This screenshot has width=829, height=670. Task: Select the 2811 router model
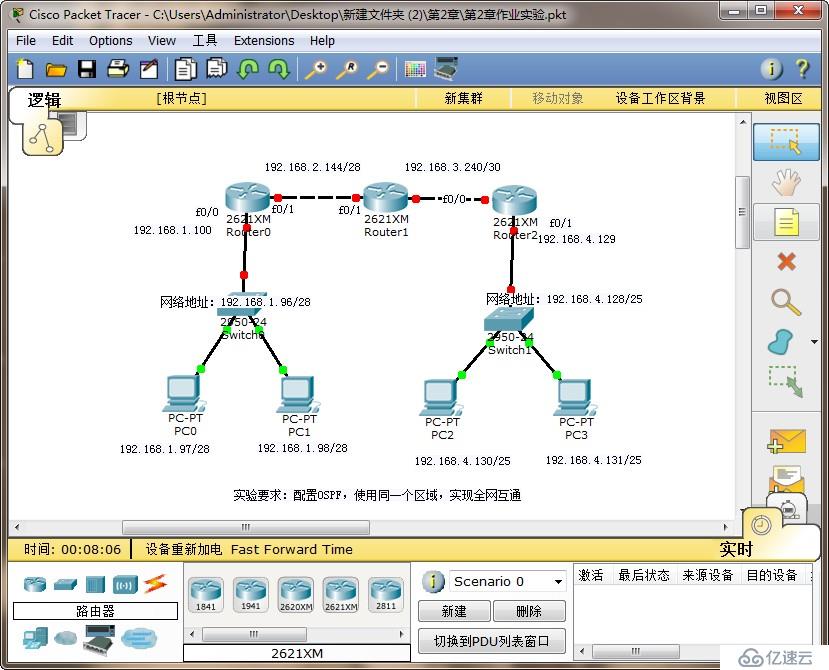[386, 594]
